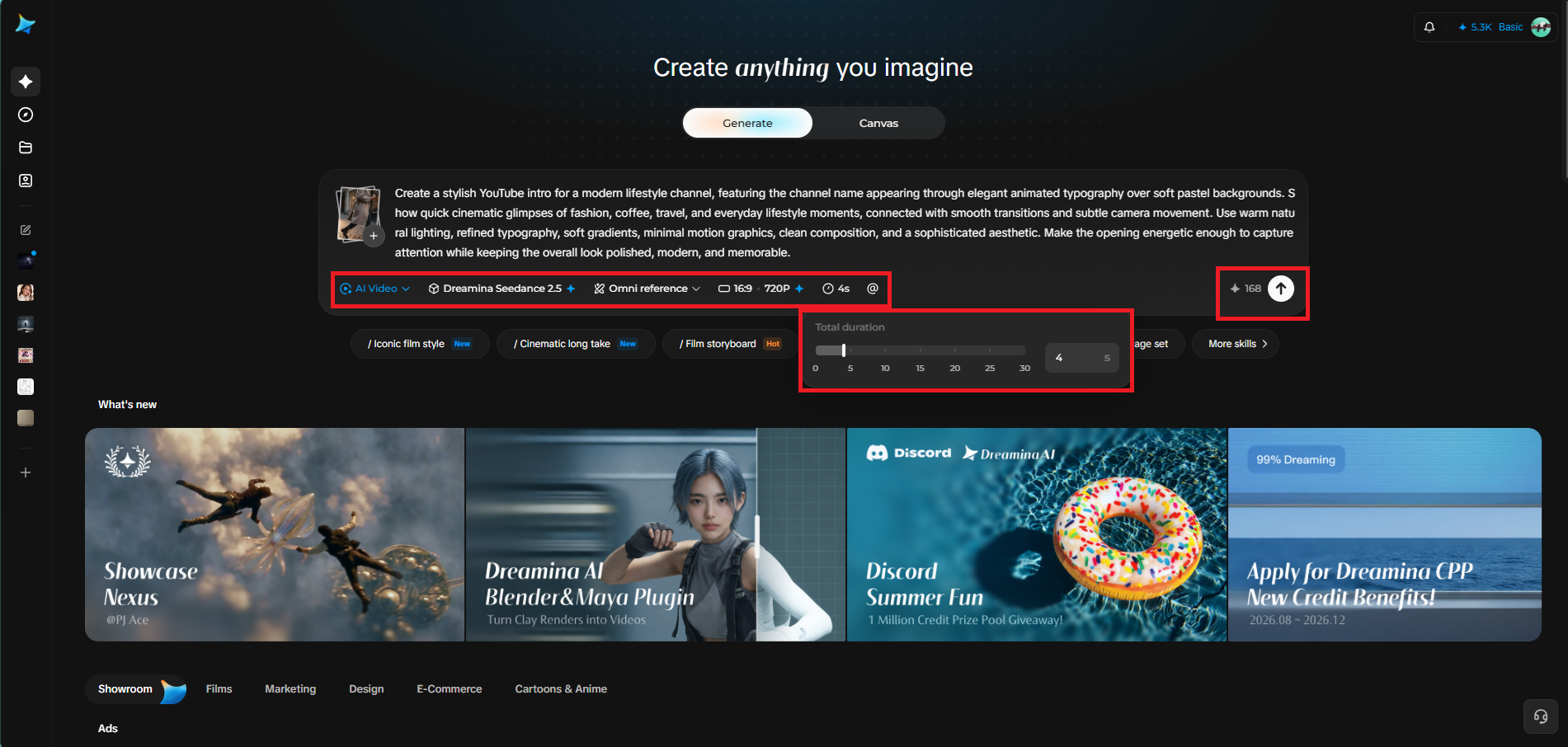Expand the Omni reference dropdown
This screenshot has width=1568, height=747.
tap(647, 289)
